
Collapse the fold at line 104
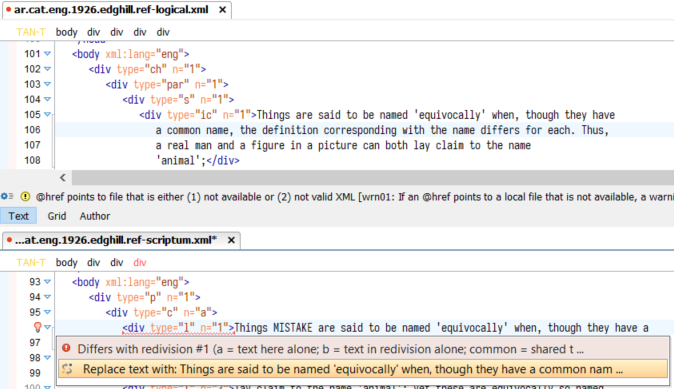coord(47,99)
